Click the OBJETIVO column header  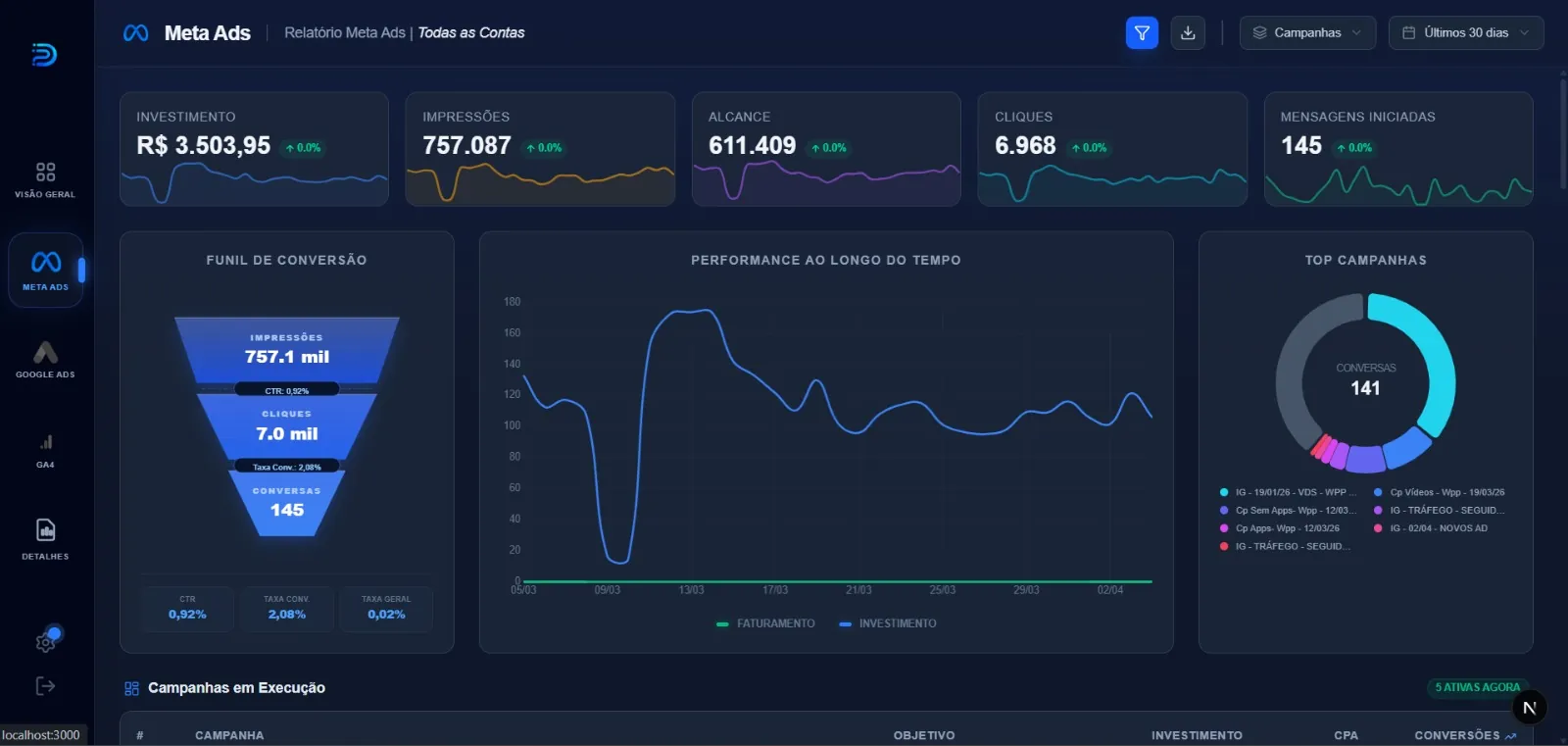coord(924,735)
